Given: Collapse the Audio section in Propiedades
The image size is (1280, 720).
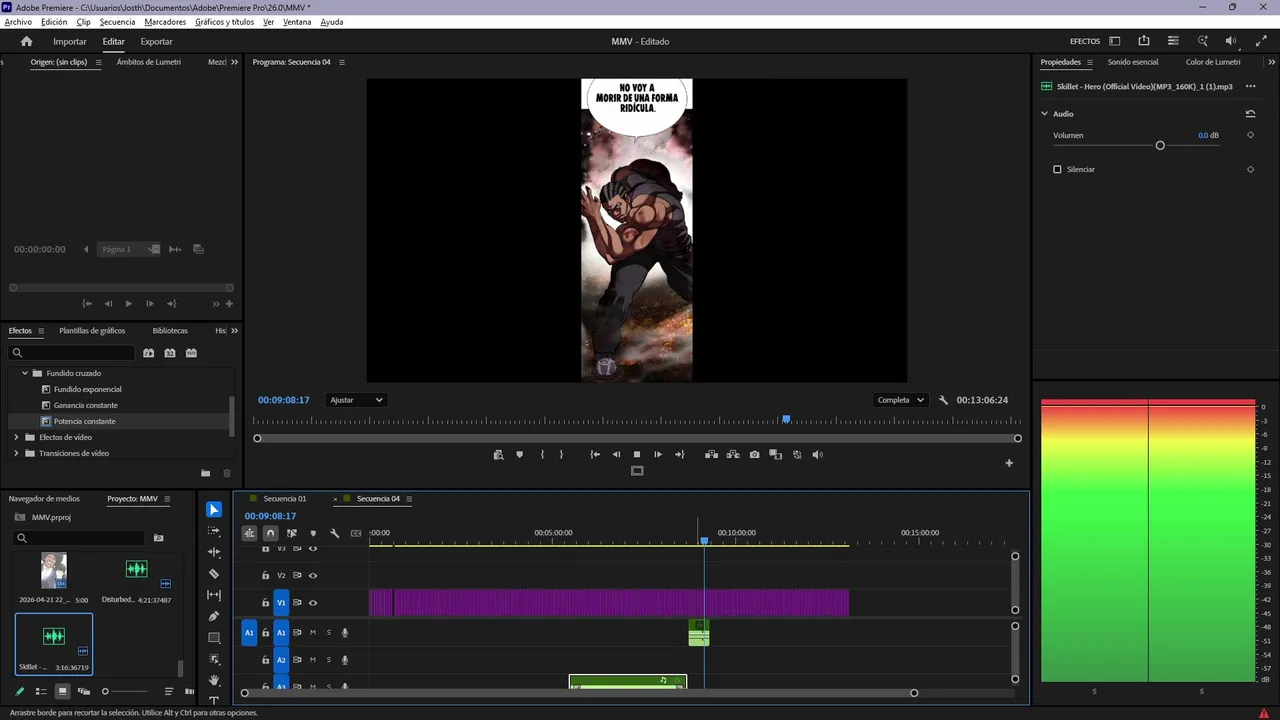Looking at the screenshot, I should 1044,114.
